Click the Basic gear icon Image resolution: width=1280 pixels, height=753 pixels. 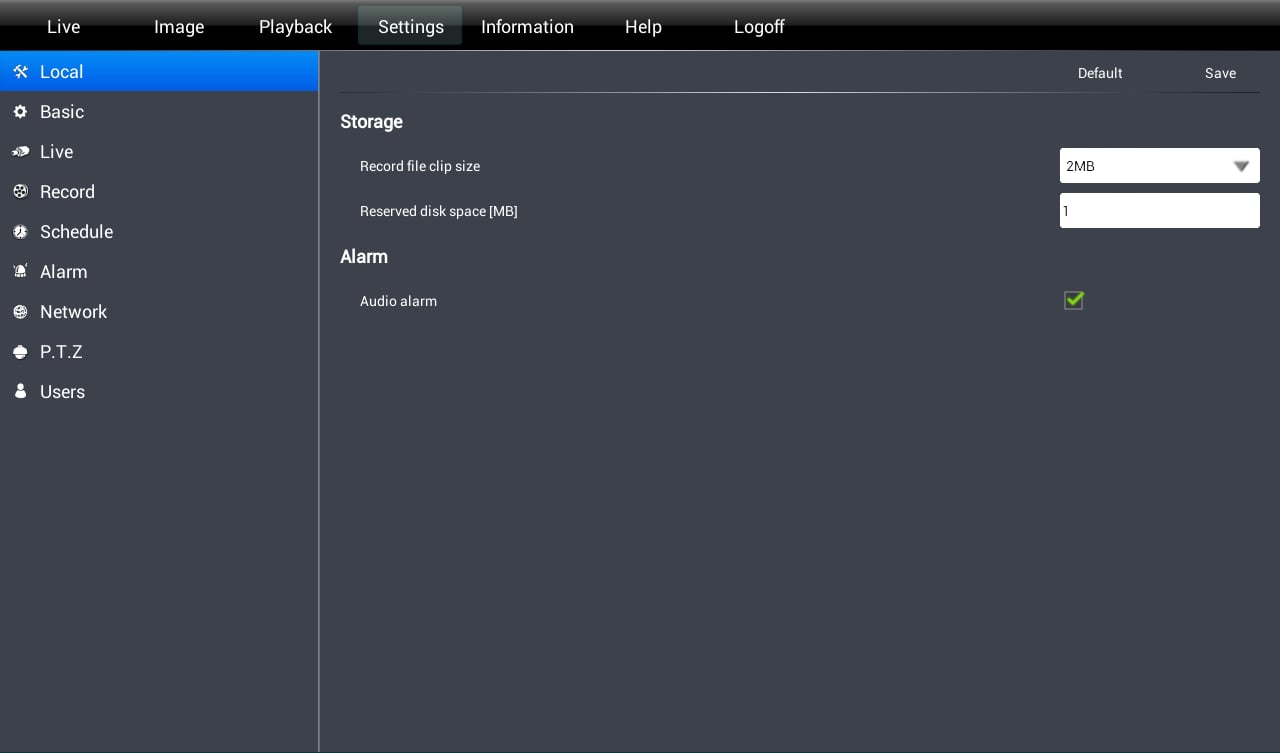[x=20, y=112]
